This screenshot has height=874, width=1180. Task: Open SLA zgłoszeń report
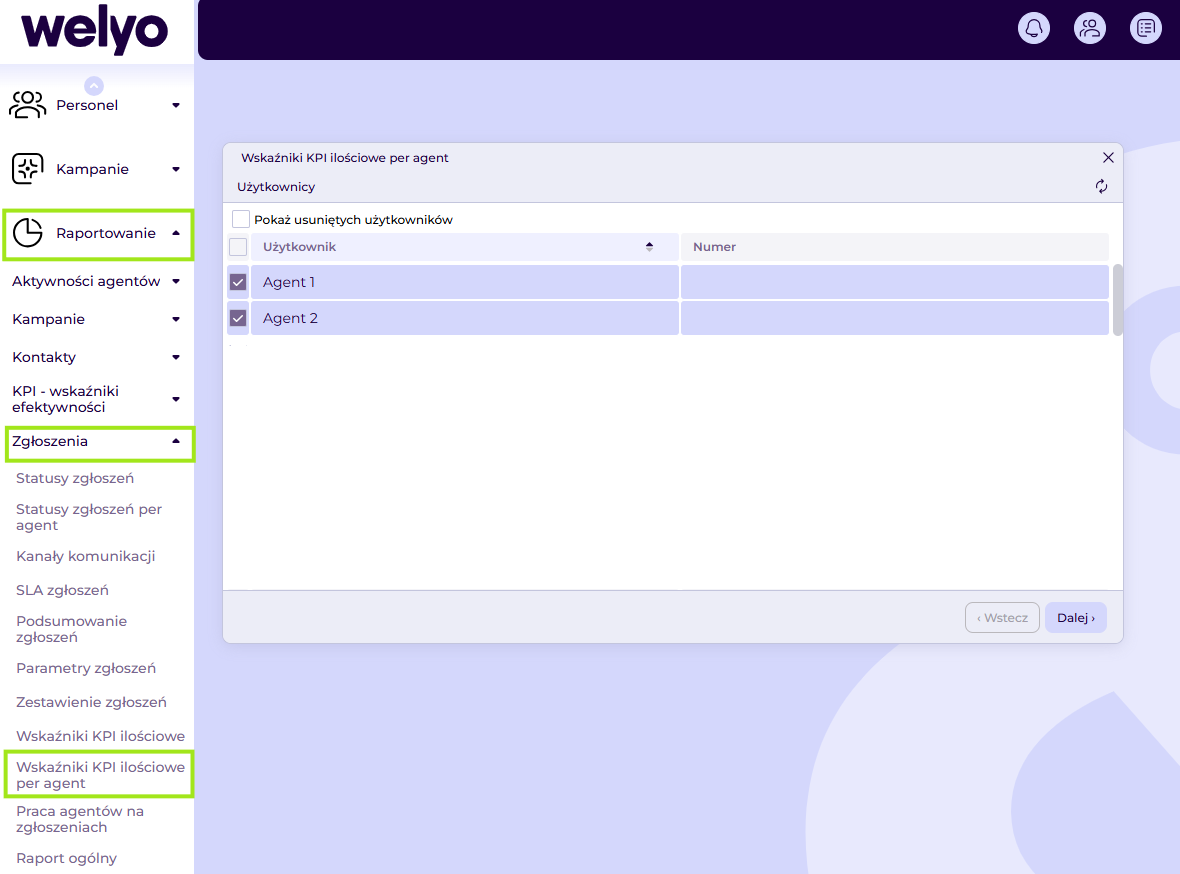62,590
